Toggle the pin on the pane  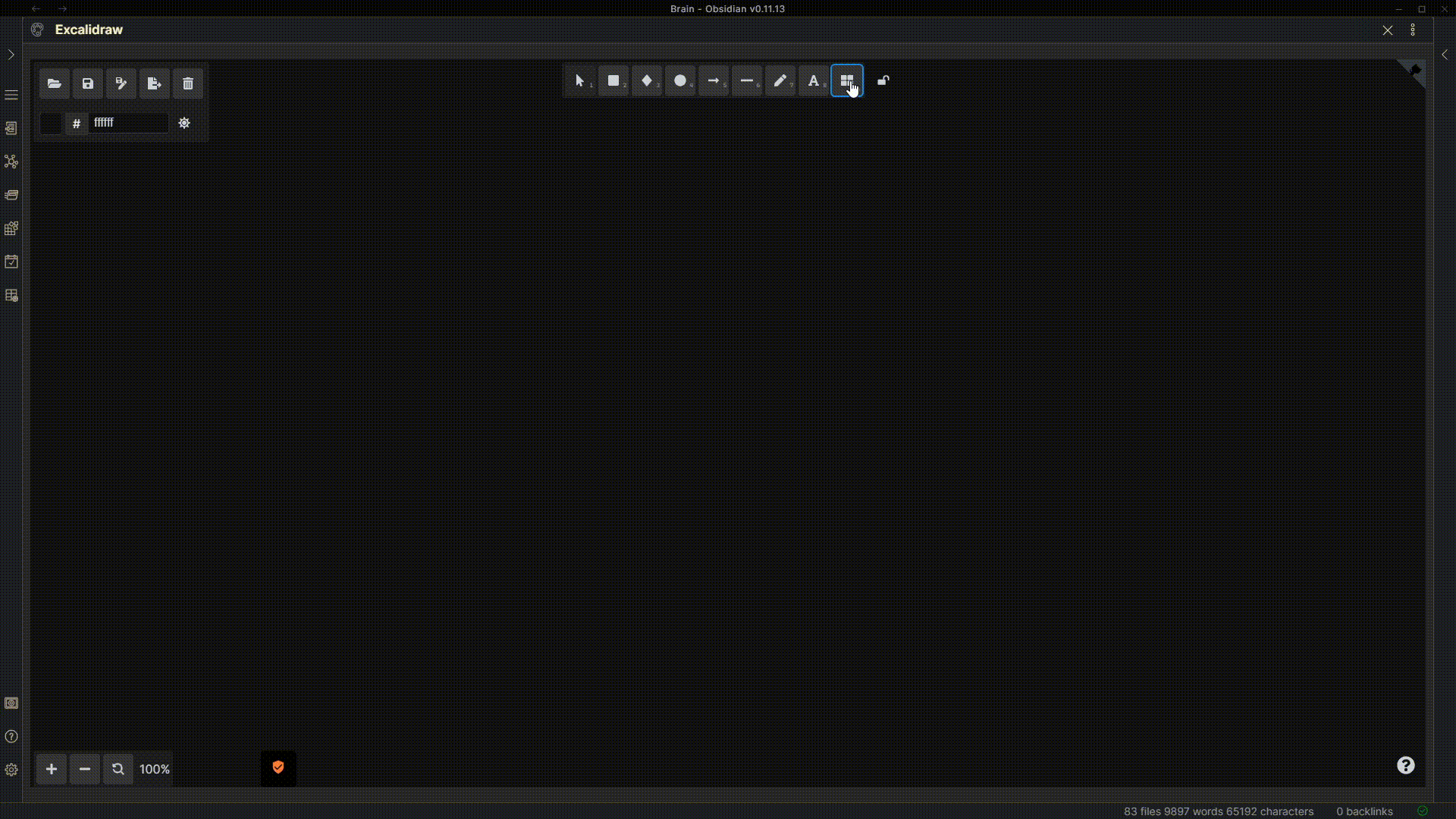point(1415,71)
